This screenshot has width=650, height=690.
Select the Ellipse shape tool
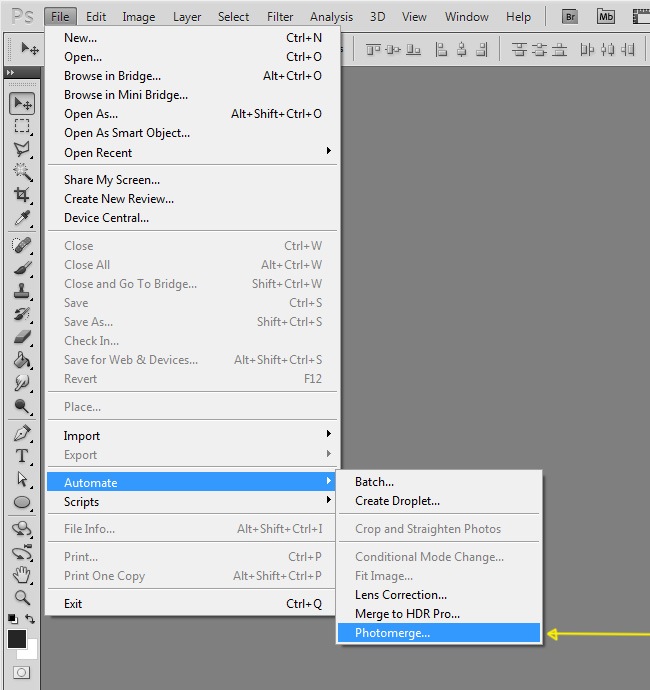[x=22, y=502]
